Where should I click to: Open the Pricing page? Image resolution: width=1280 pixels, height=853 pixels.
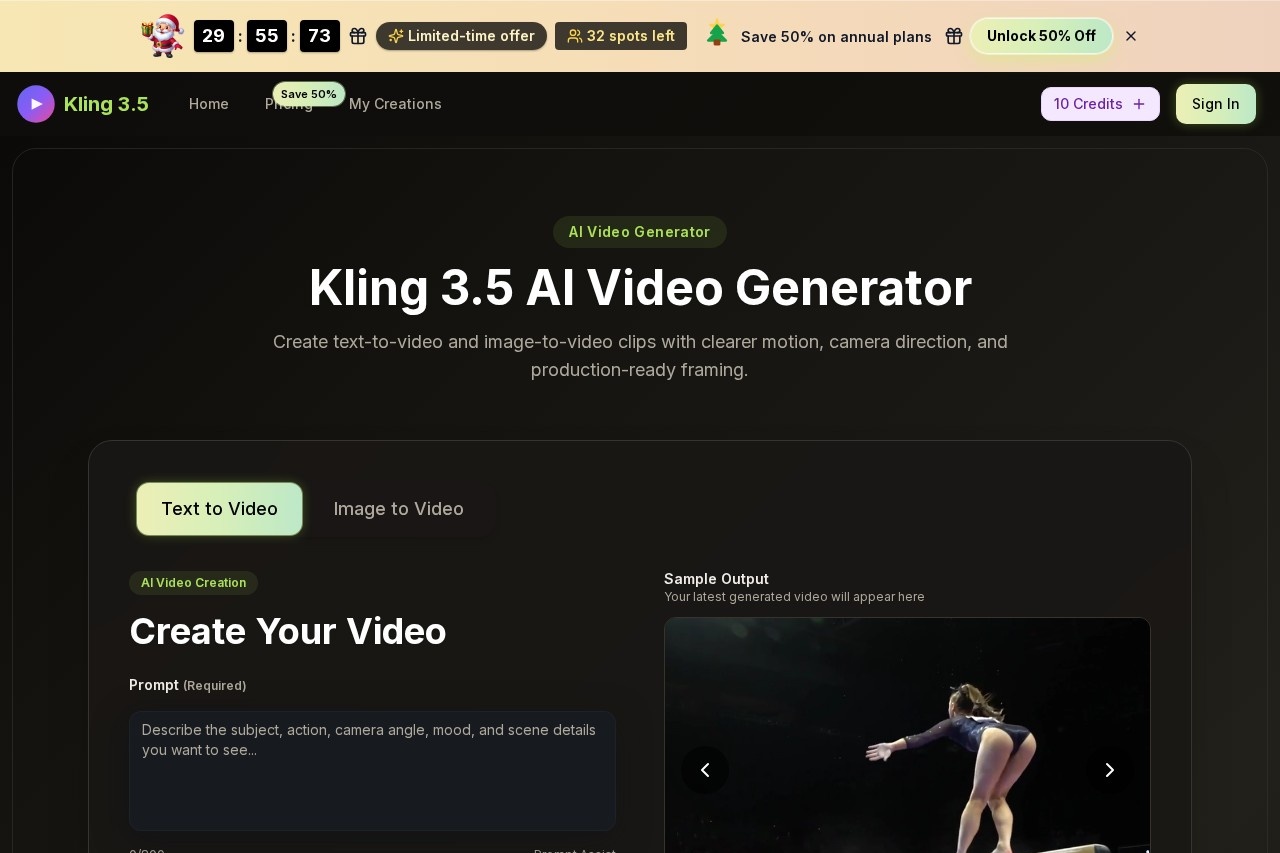click(x=289, y=104)
